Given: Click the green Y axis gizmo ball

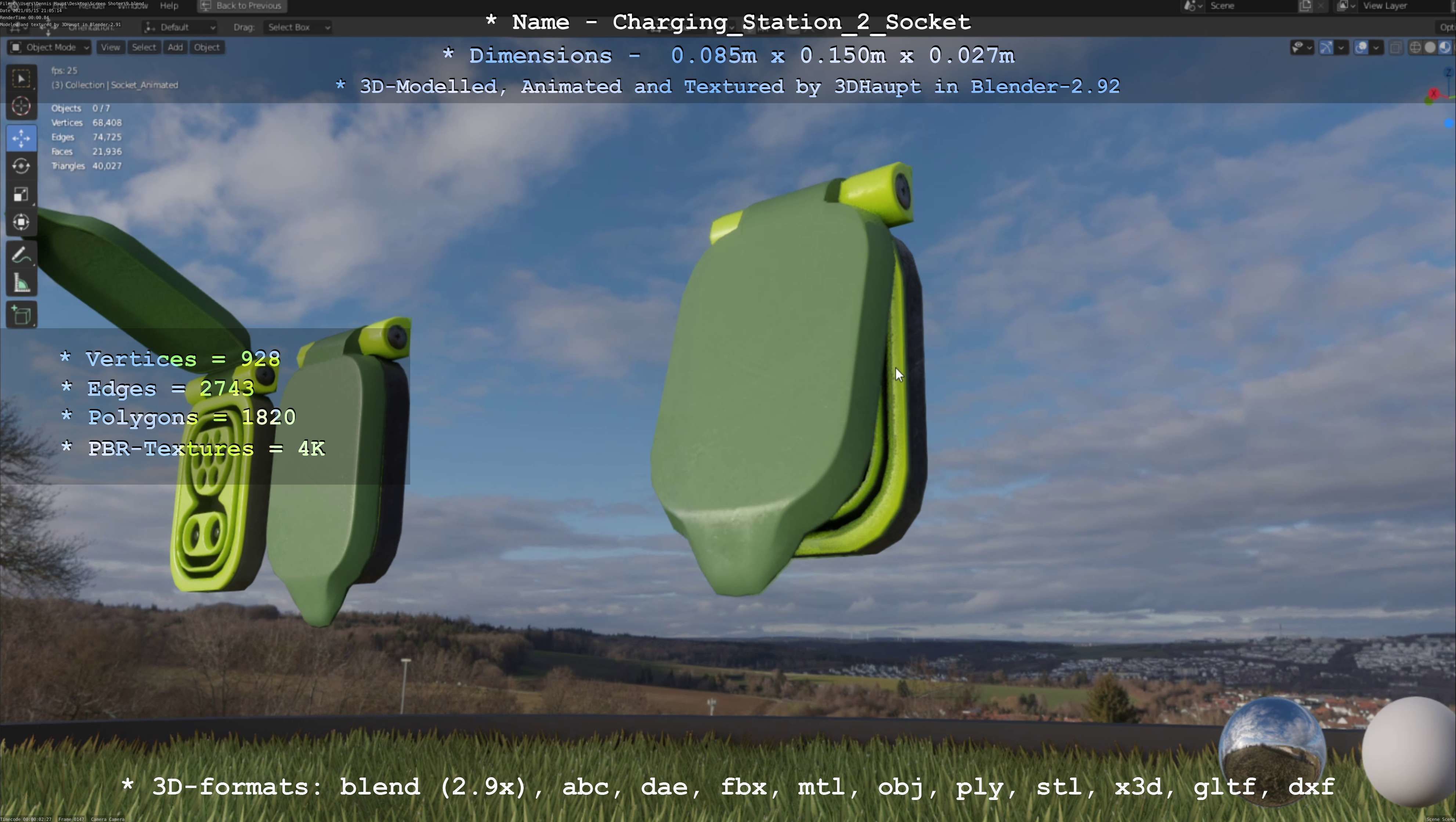Looking at the screenshot, I should point(1430,101).
